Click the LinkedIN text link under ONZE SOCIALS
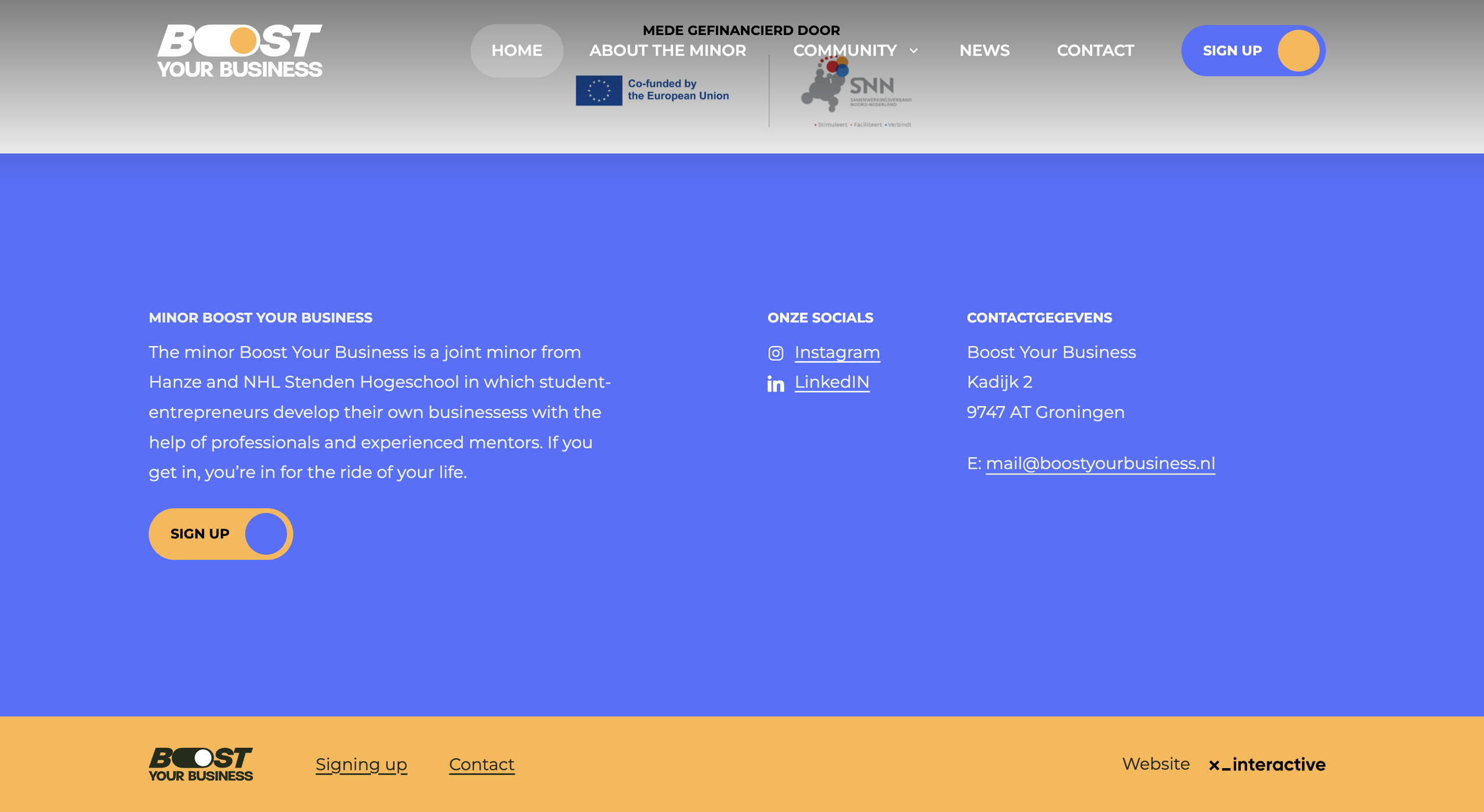The image size is (1484, 812). pos(832,383)
